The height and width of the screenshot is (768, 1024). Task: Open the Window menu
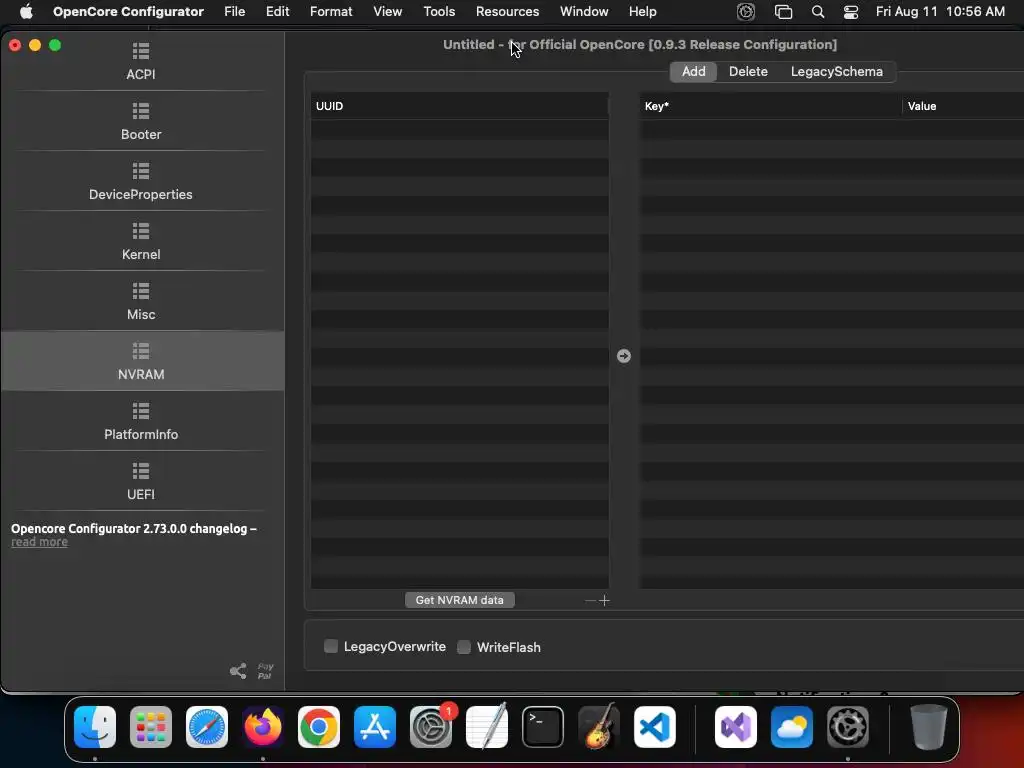click(584, 12)
